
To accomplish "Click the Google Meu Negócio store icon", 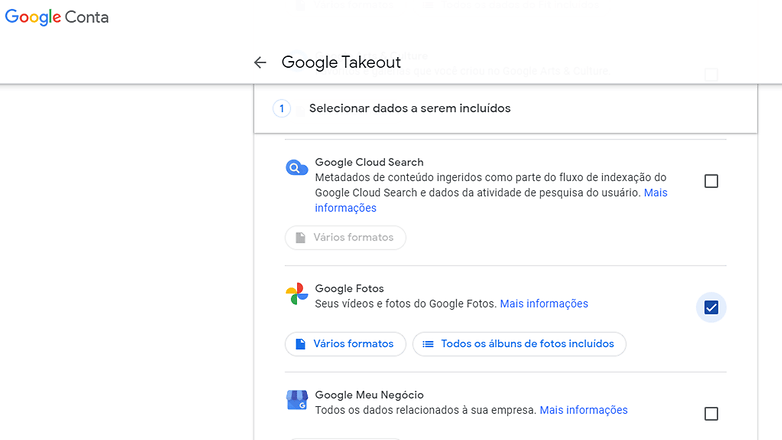I will (297, 400).
